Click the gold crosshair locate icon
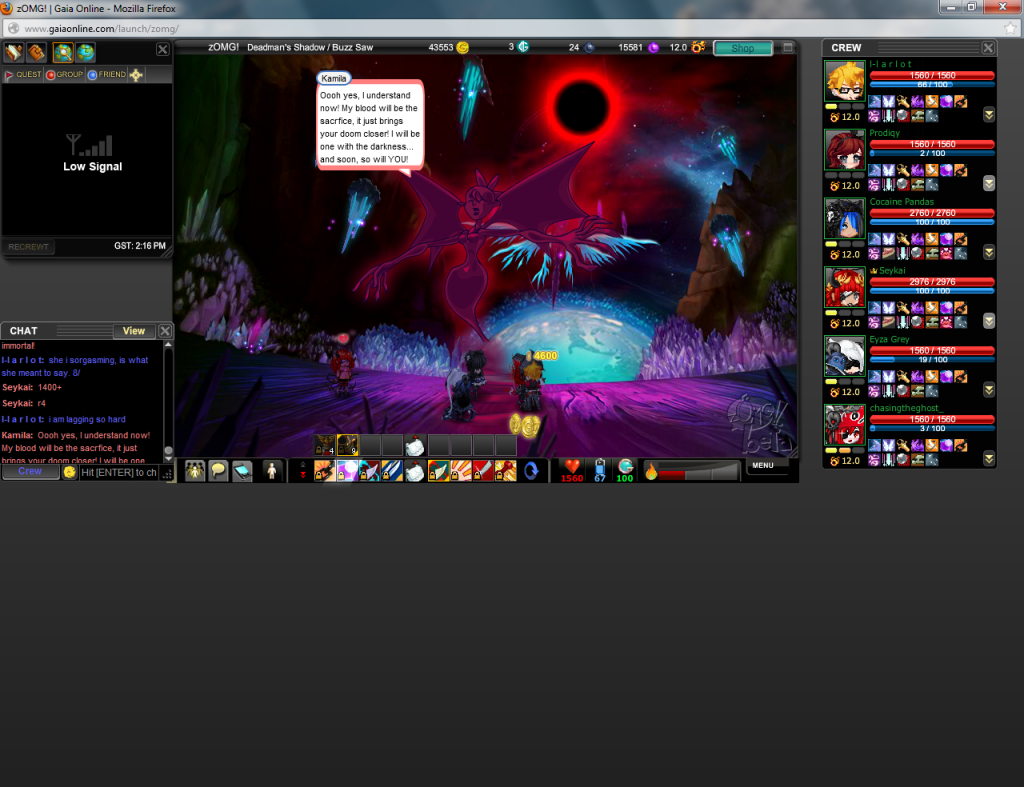 [x=136, y=74]
